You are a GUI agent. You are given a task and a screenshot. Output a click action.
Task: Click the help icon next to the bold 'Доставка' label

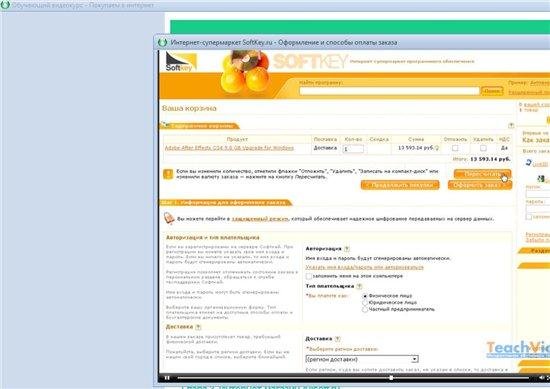(337, 339)
